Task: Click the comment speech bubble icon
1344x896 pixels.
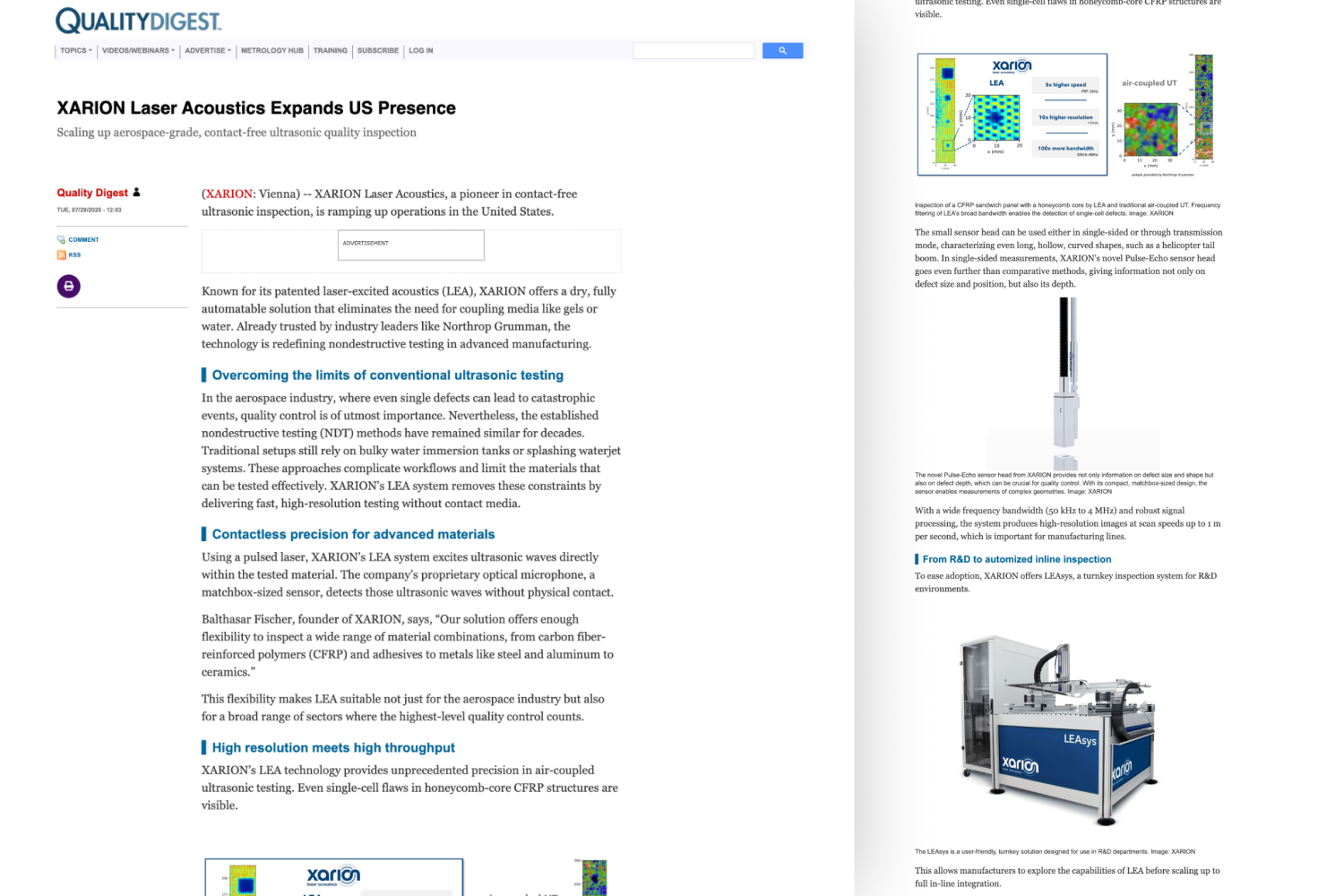Action: (61, 240)
